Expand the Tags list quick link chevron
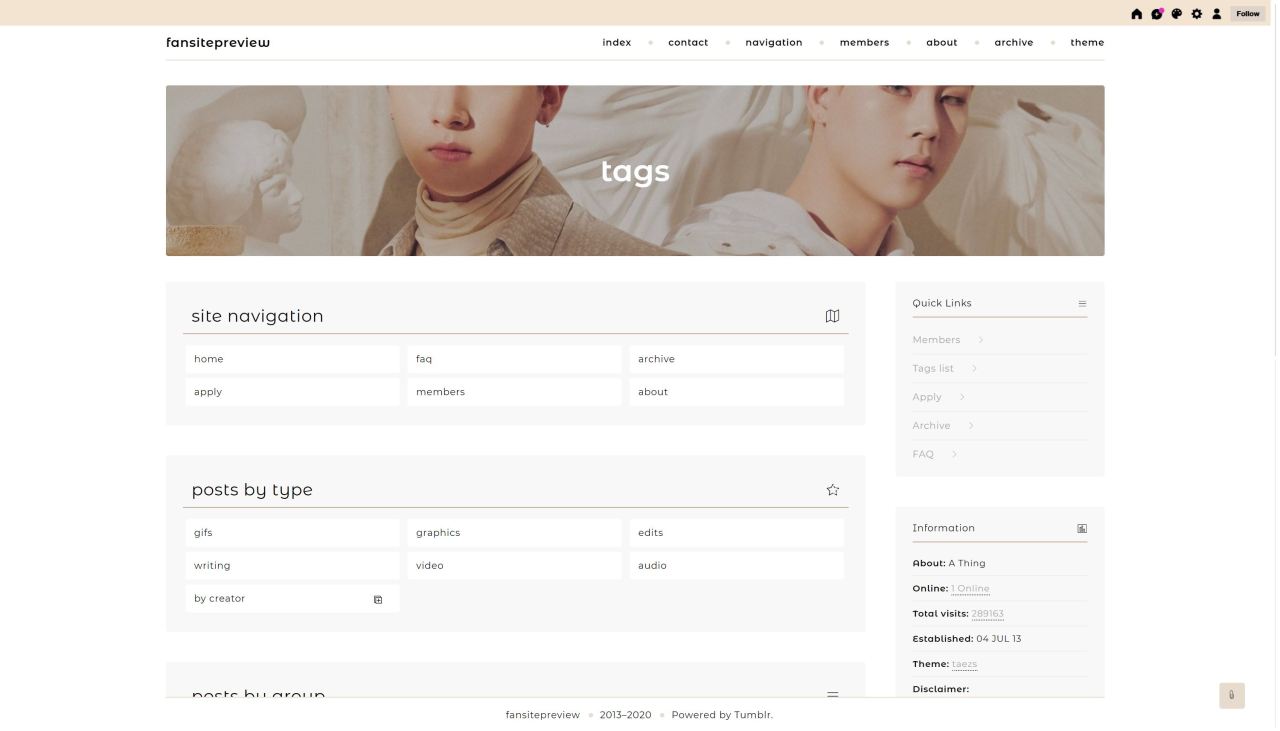 pyautogui.click(x=974, y=369)
